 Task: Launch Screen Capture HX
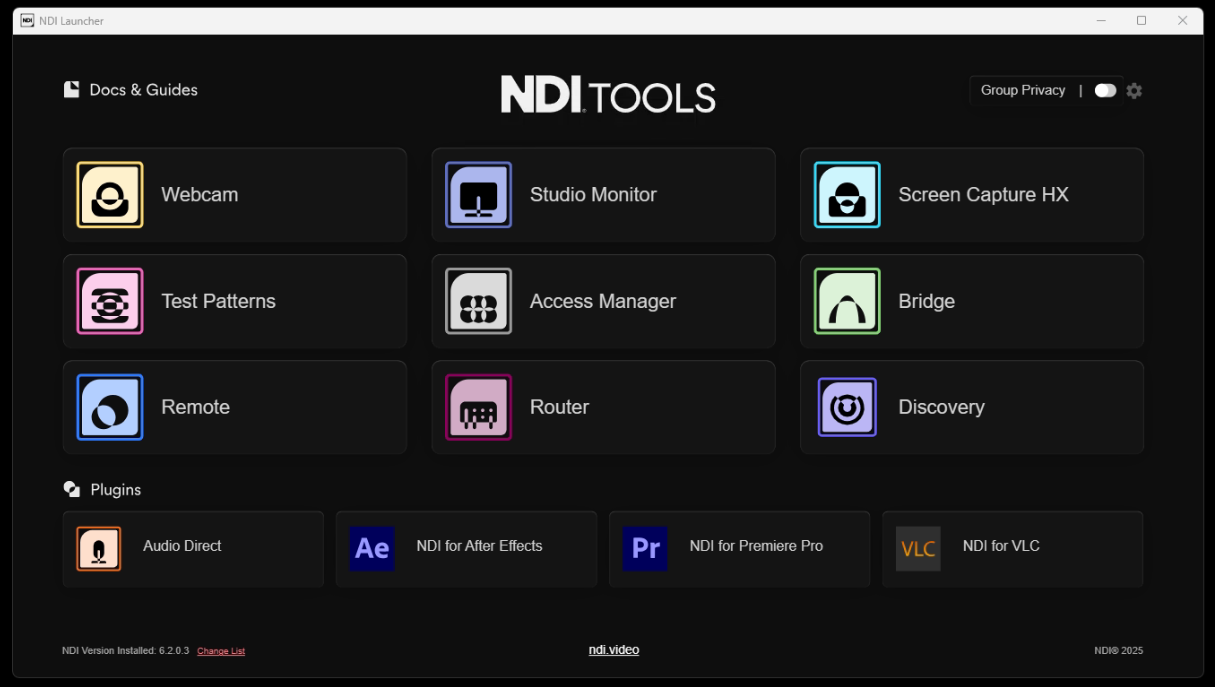(x=970, y=194)
